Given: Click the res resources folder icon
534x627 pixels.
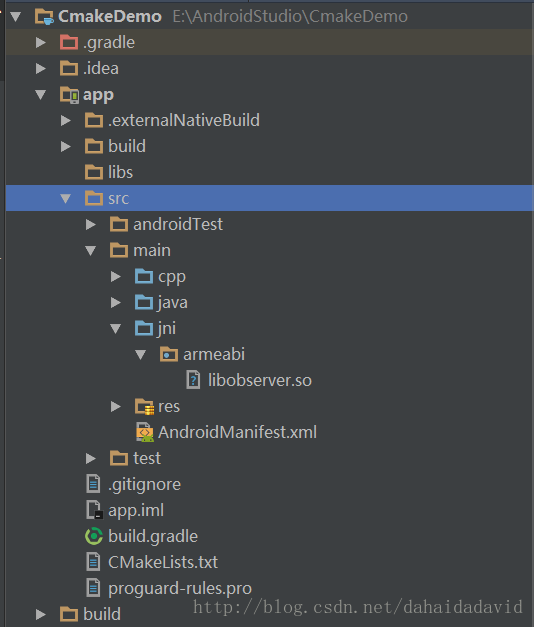Looking at the screenshot, I should point(144,407).
